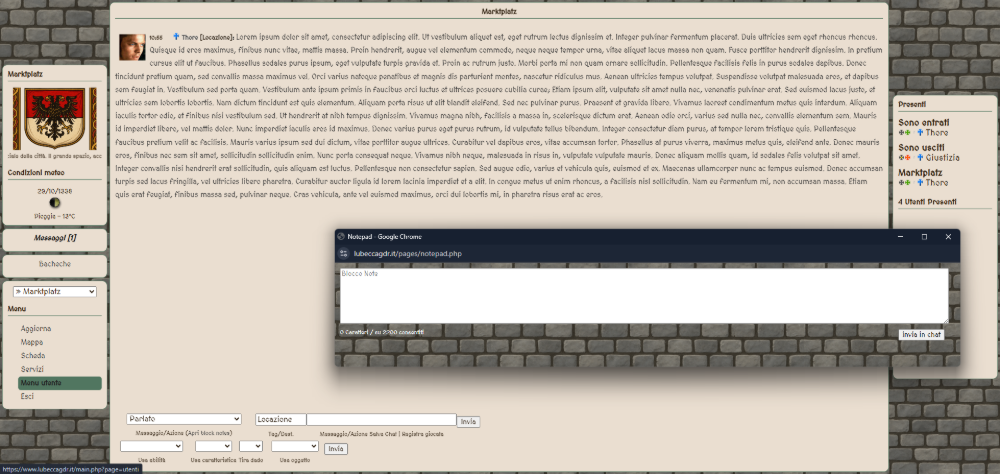Maximize the Notepad popup window
1000x474 pixels.
pyautogui.click(x=923, y=237)
